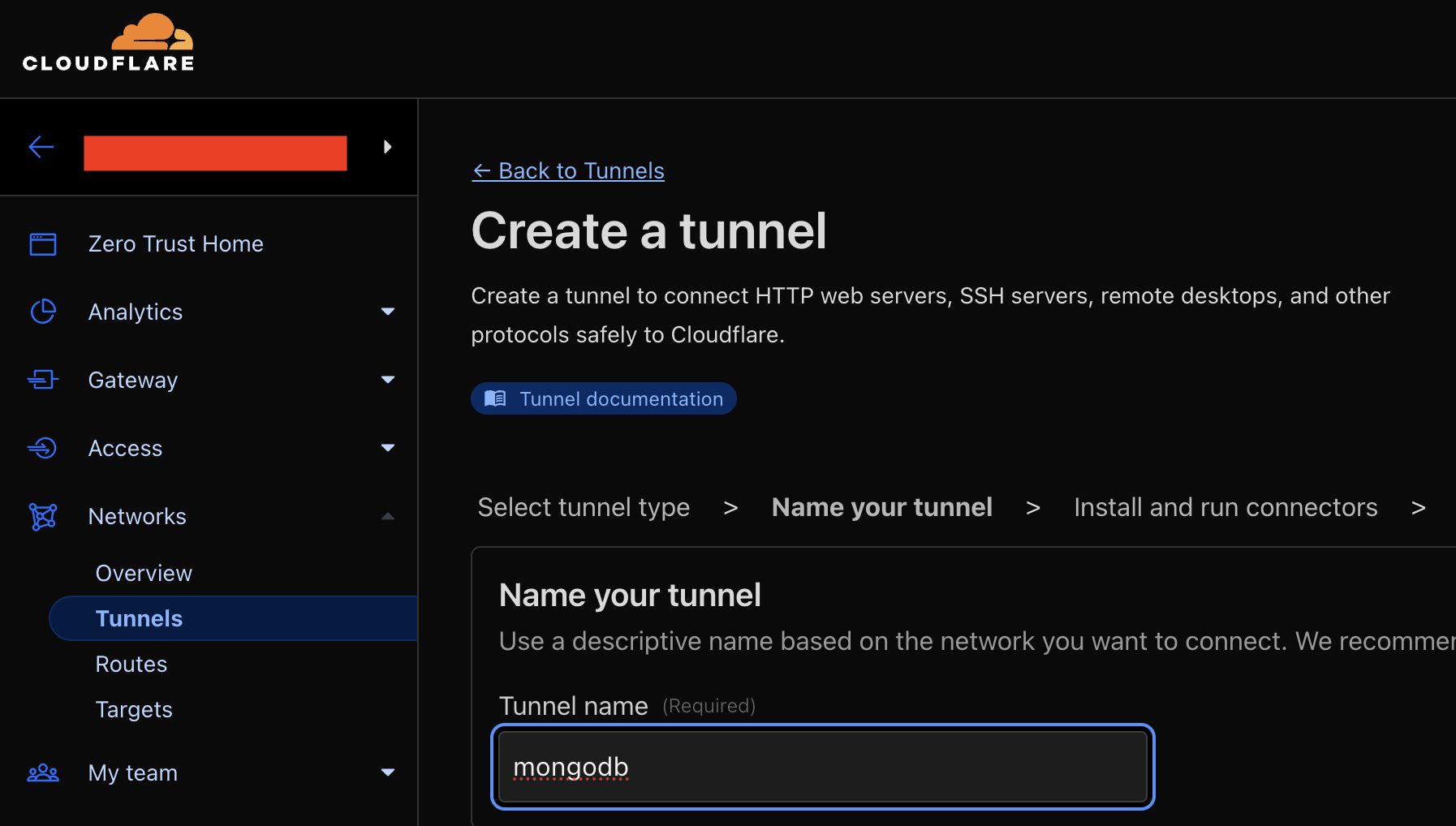This screenshot has width=1456, height=826.
Task: Open the redacted account selector
Action: [x=215, y=153]
